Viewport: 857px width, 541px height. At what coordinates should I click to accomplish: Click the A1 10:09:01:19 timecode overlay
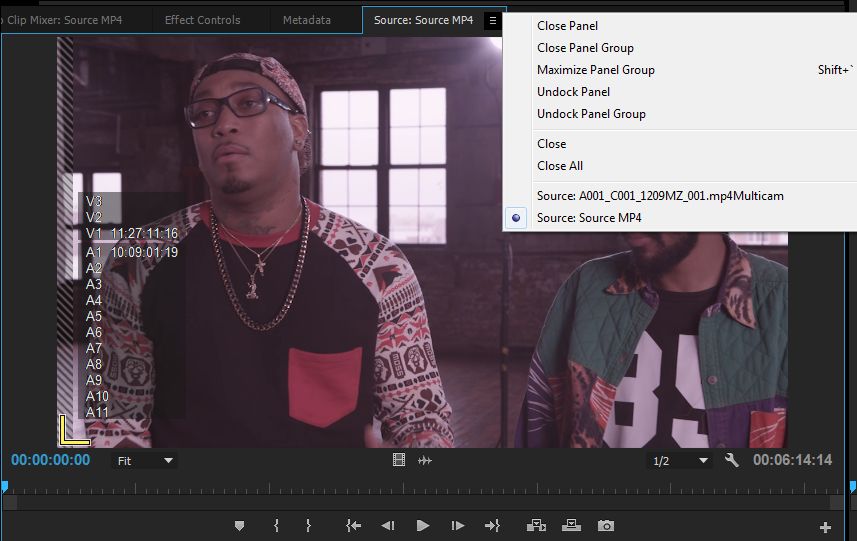pos(132,252)
